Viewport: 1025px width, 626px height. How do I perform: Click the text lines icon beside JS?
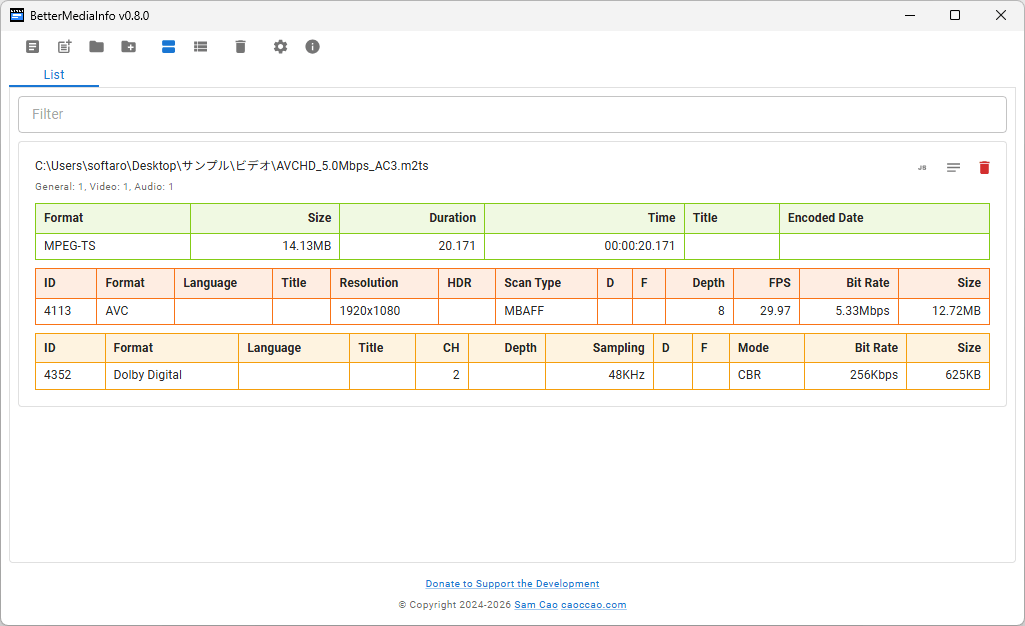point(953,168)
